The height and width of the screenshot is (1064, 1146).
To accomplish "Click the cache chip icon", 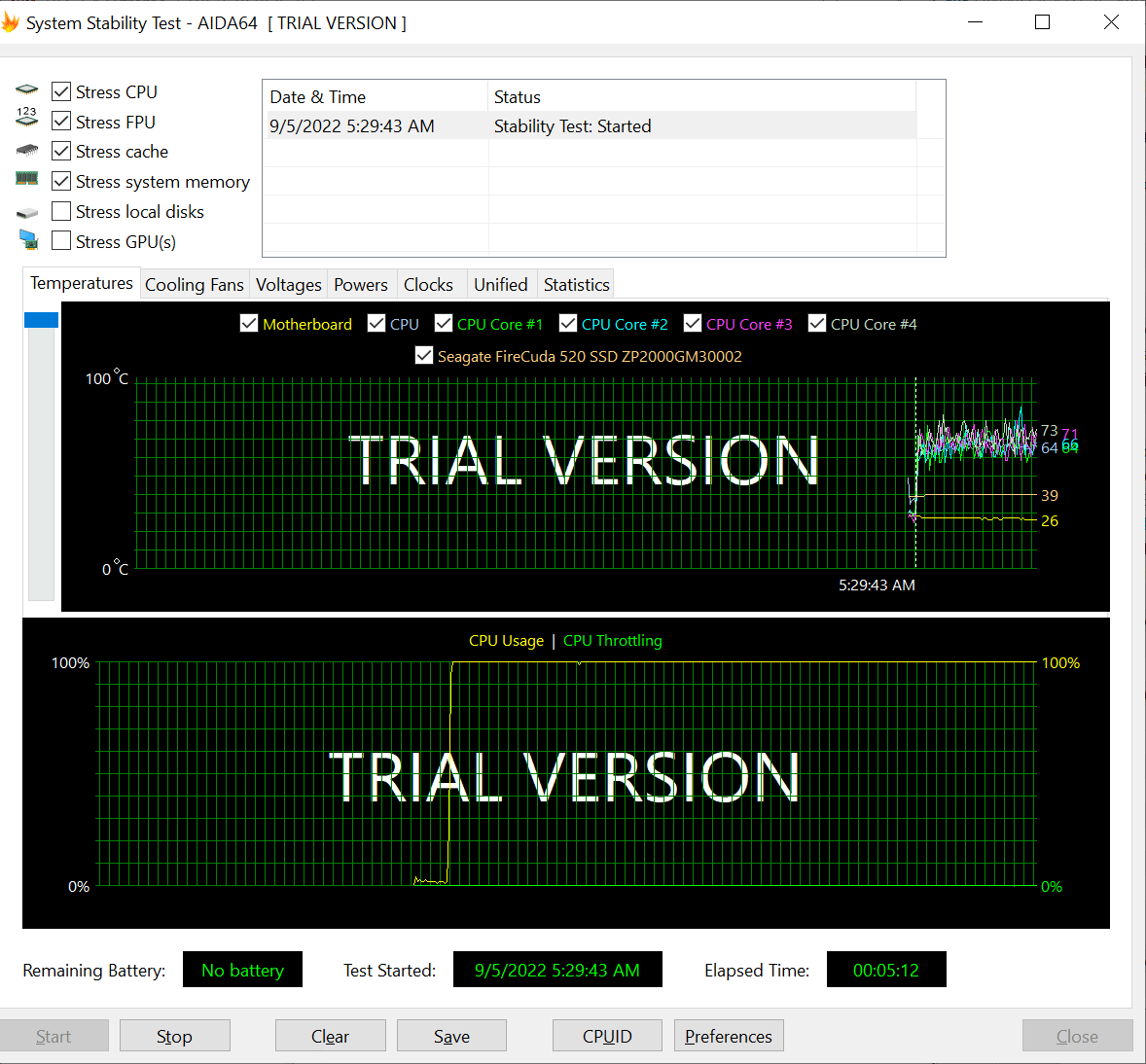I will pos(27,151).
